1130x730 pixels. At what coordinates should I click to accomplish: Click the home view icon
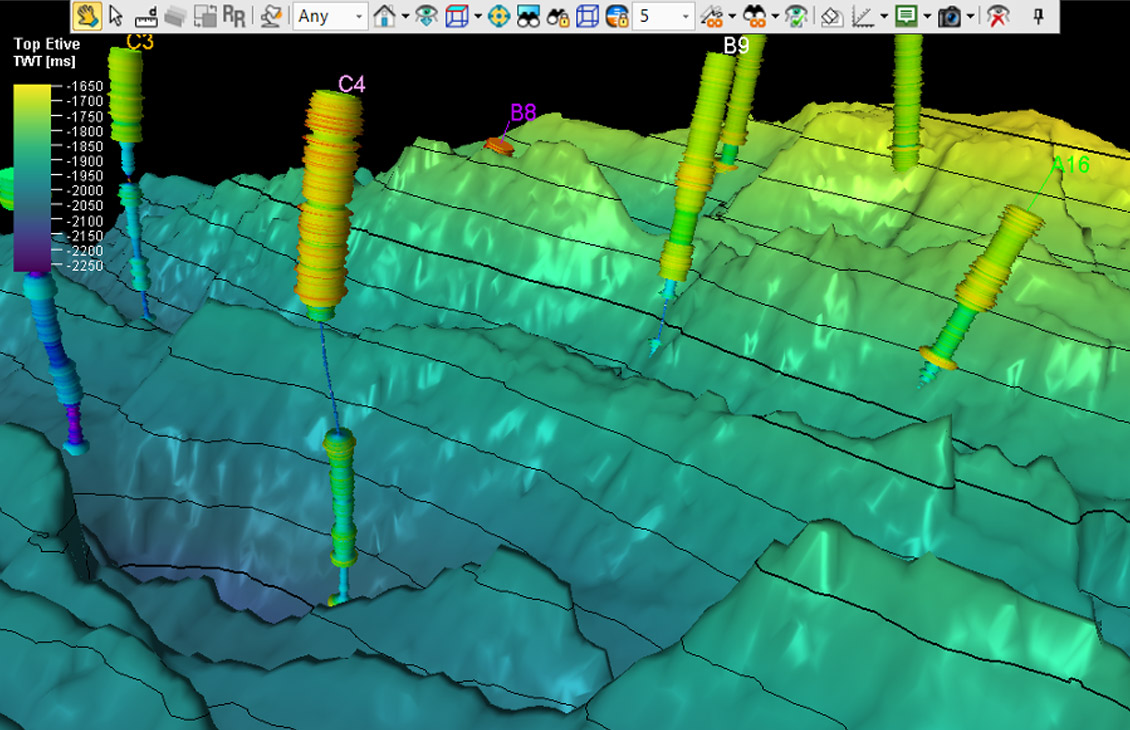tap(384, 16)
